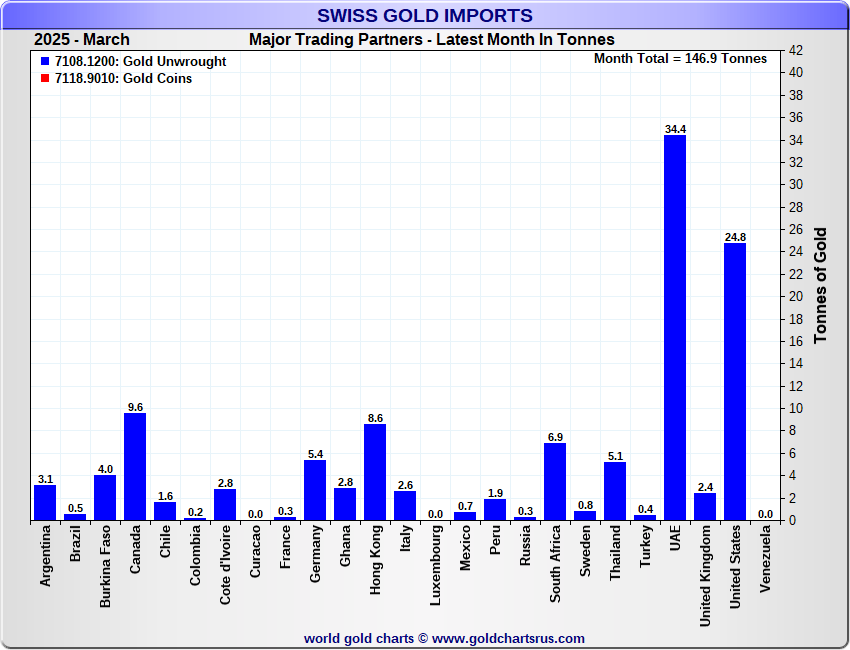Click the Tonnes of Gold axis title
The width and height of the screenshot is (850, 650).
coord(820,285)
